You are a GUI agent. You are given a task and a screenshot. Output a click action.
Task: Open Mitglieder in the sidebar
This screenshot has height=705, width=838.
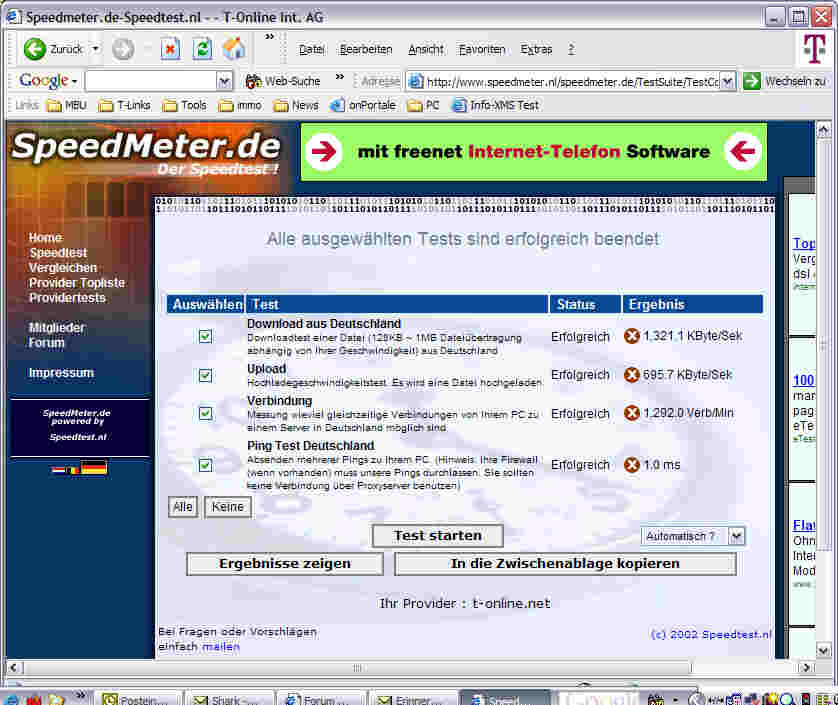click(57, 328)
